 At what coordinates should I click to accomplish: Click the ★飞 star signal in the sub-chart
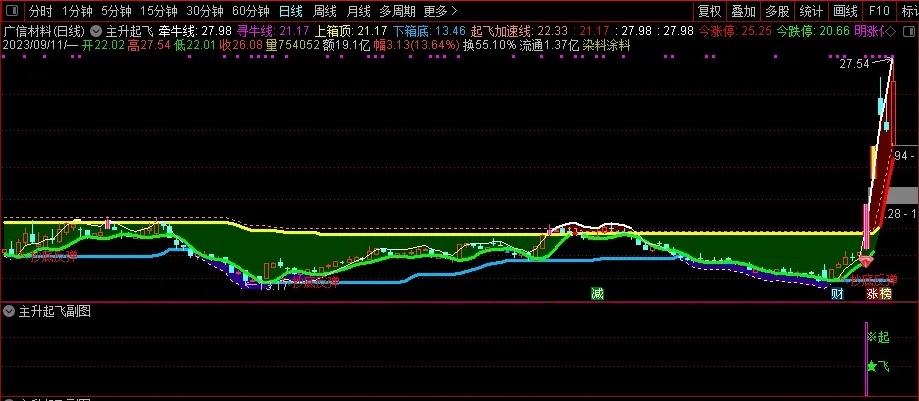click(x=878, y=366)
